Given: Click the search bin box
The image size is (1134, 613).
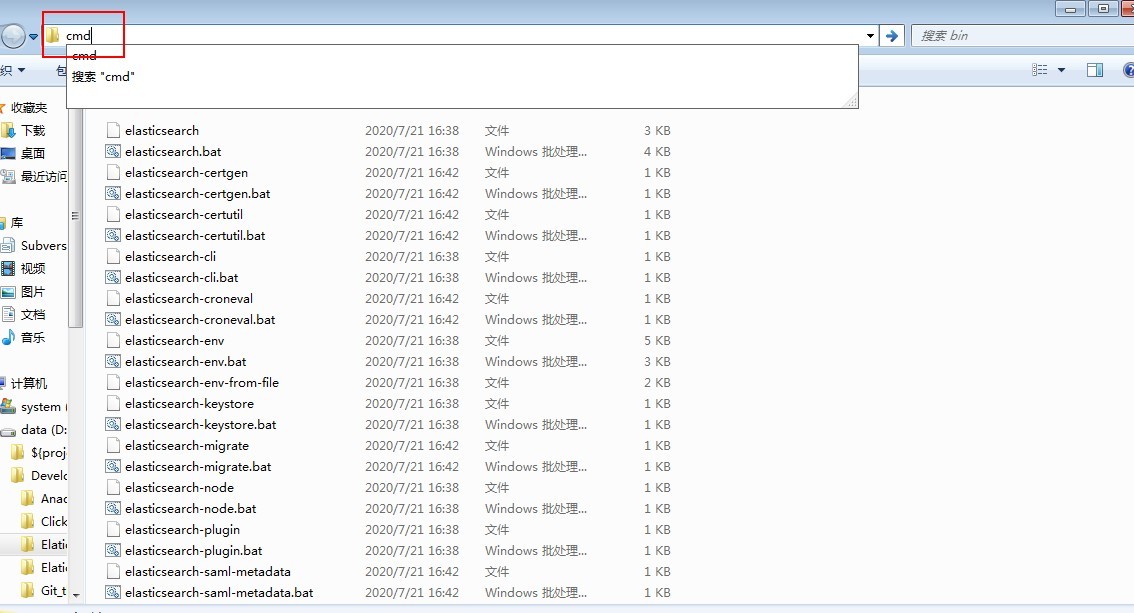Looking at the screenshot, I should 1023,35.
